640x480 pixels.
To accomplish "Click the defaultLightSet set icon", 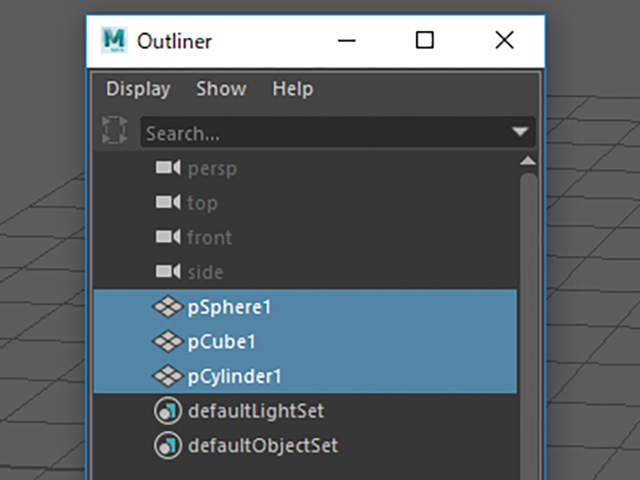I will tap(168, 411).
